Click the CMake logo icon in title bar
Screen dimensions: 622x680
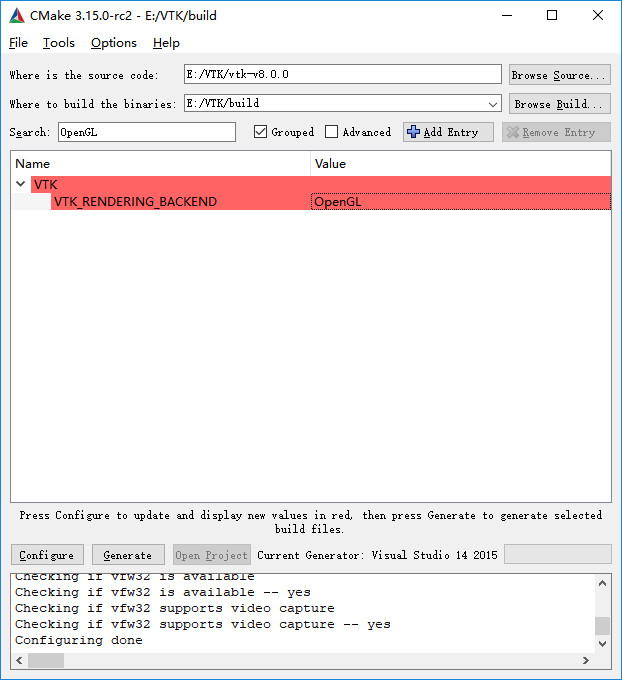17,16
